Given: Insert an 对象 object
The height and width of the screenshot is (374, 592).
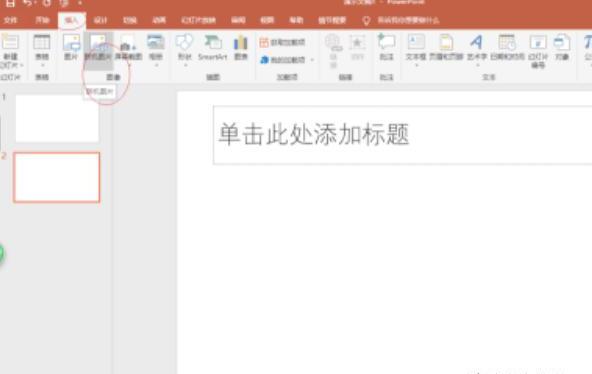Looking at the screenshot, I should click(x=562, y=48).
